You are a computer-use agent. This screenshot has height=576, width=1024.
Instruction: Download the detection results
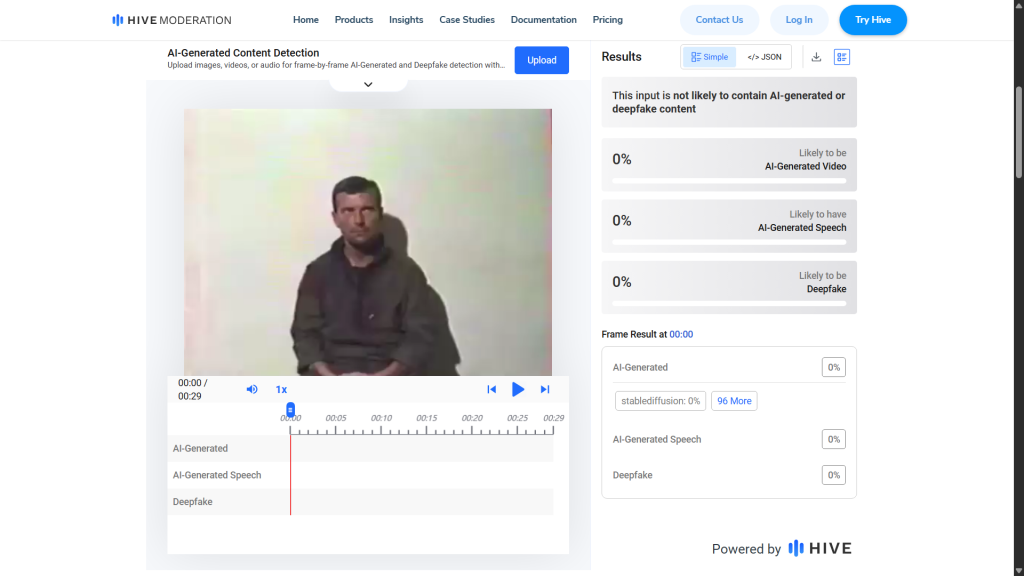[x=816, y=57]
